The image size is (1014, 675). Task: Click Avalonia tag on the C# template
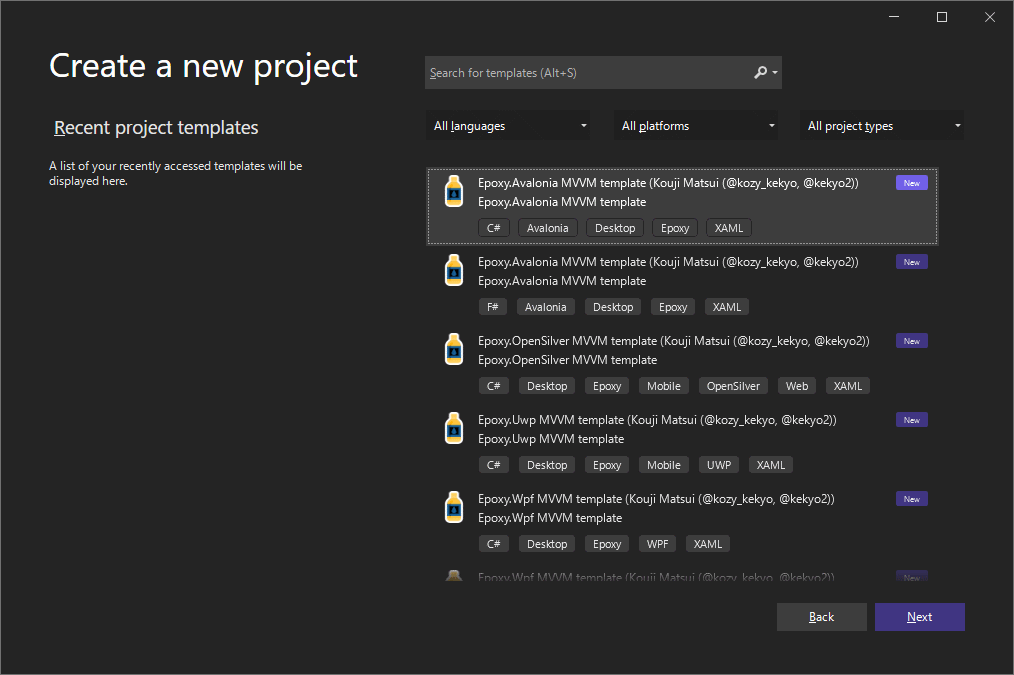pos(547,228)
